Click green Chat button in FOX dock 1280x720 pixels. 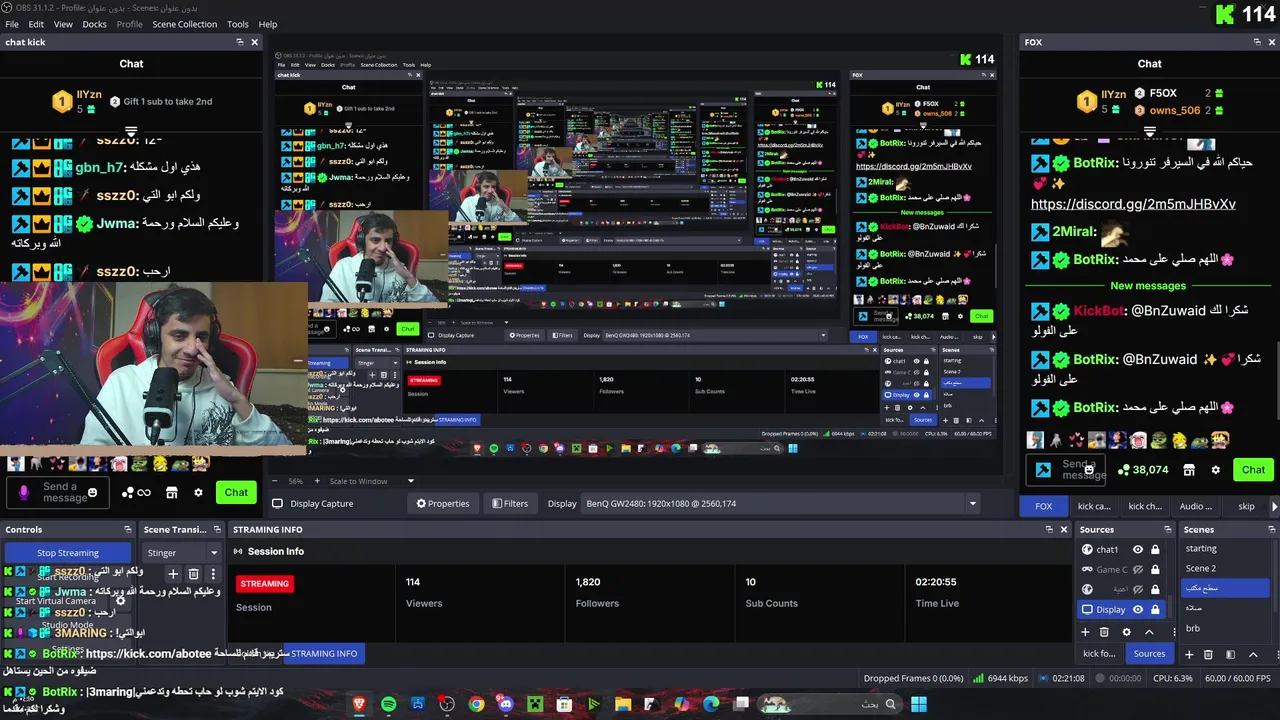point(1253,470)
